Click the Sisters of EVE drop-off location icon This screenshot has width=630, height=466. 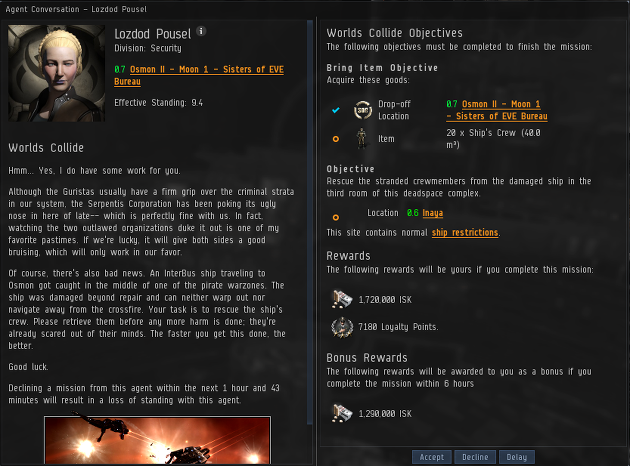pos(362,110)
